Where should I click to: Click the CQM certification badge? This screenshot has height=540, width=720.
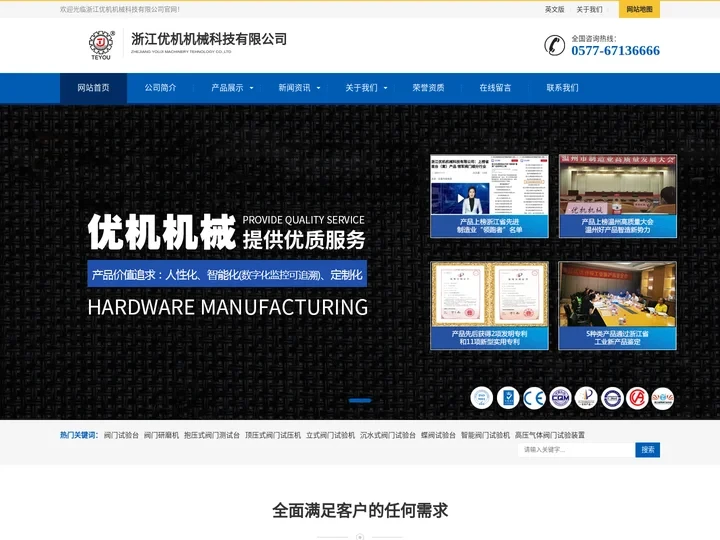coord(560,398)
